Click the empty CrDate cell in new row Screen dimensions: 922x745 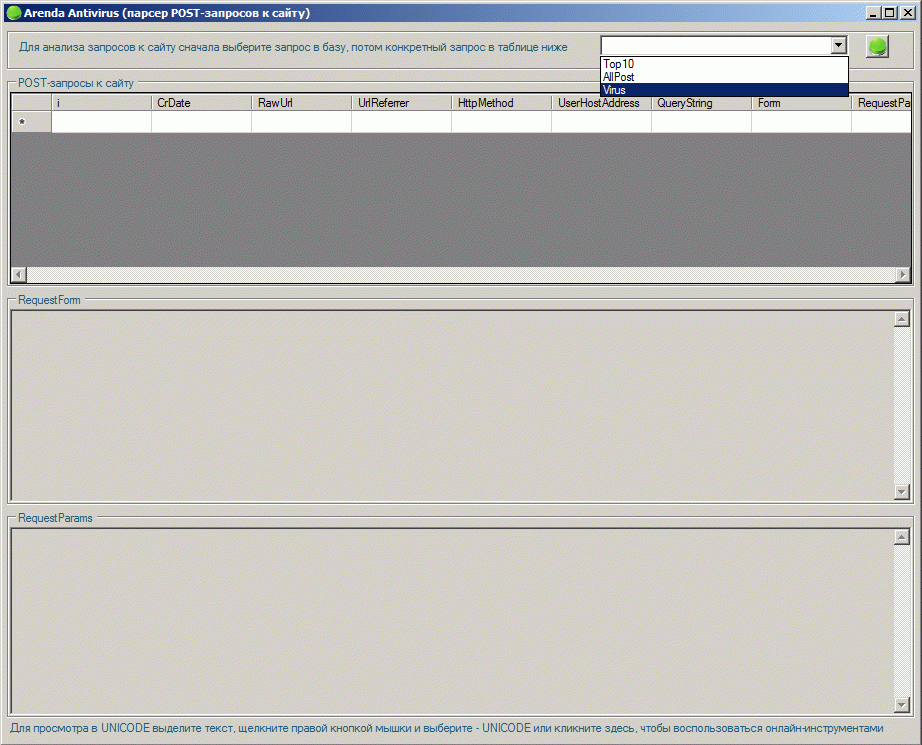pyautogui.click(x=202, y=122)
